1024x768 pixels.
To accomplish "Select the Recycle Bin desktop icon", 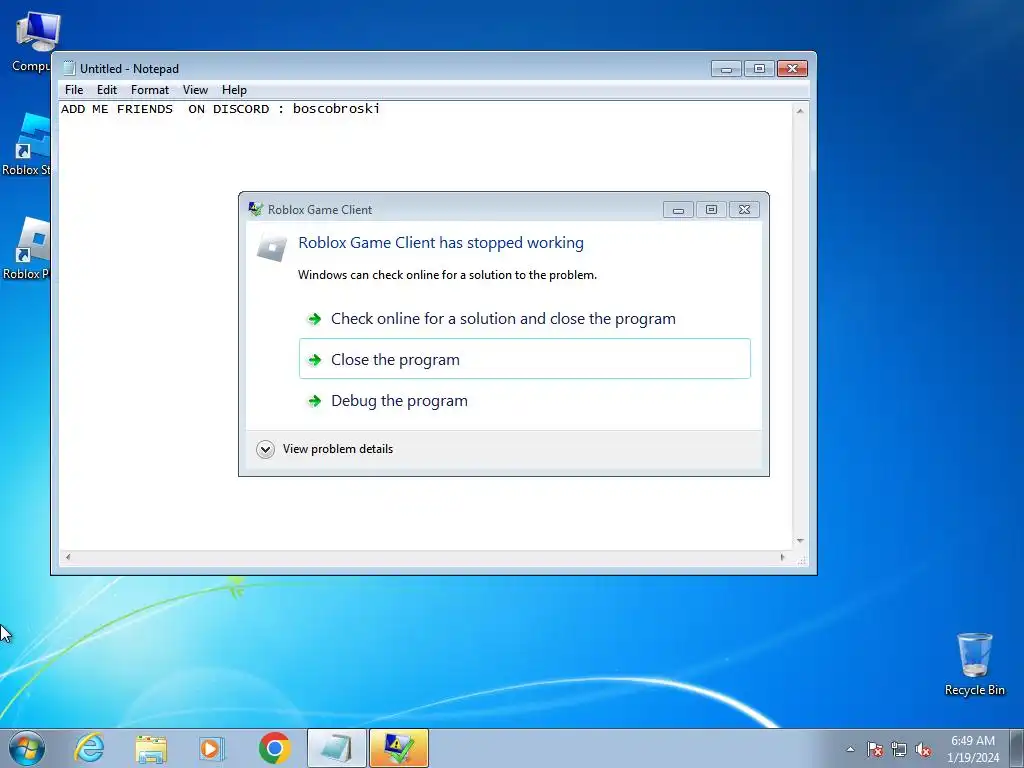I will coord(974,664).
